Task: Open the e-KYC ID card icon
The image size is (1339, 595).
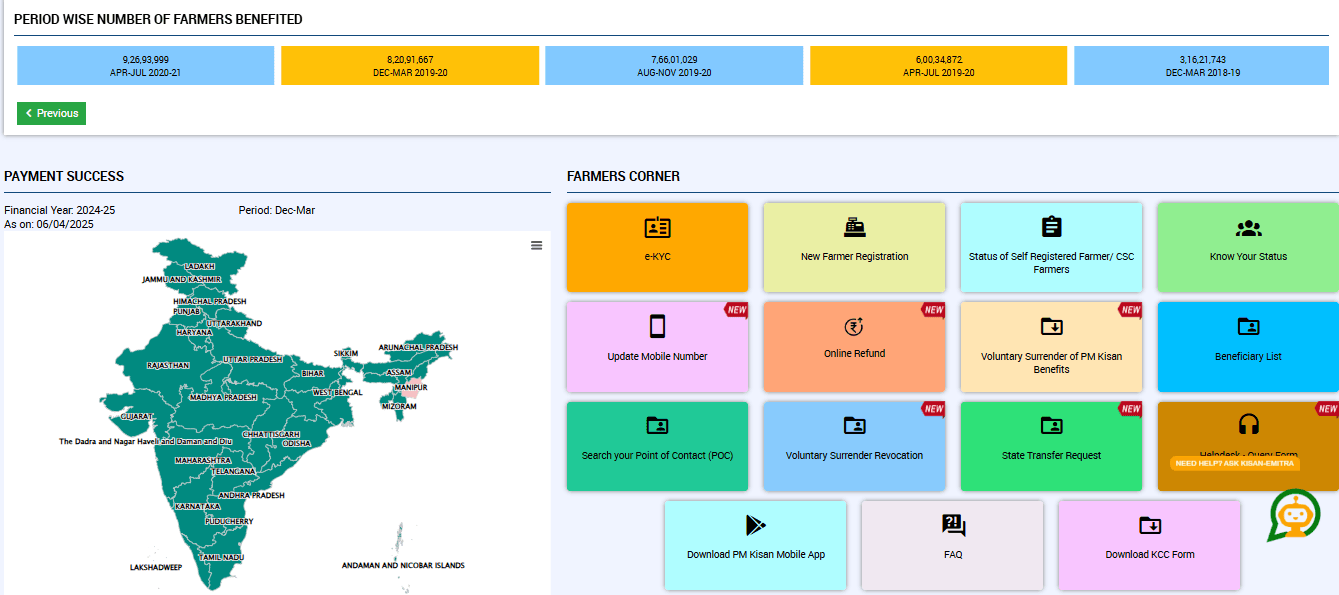Action: pyautogui.click(x=657, y=228)
